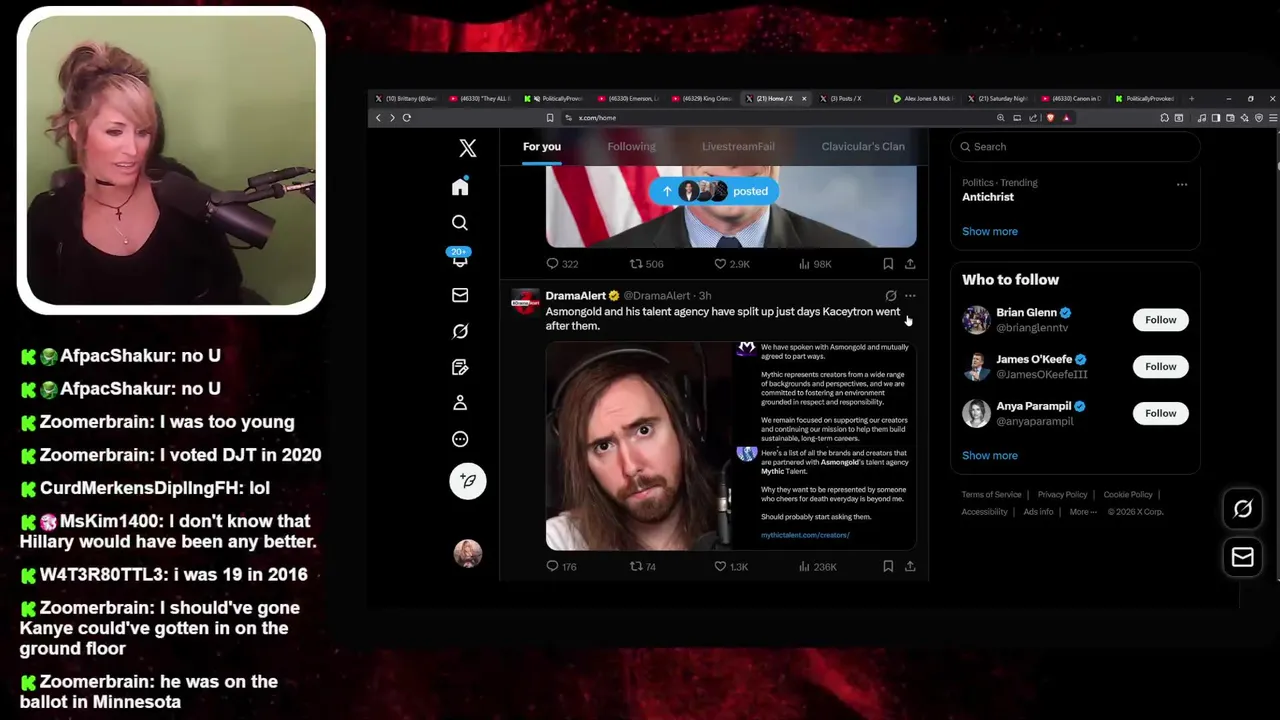Viewport: 1280px width, 720px height.
Task: Switch to Alex Jones & Nick browser tab
Action: [922, 99]
